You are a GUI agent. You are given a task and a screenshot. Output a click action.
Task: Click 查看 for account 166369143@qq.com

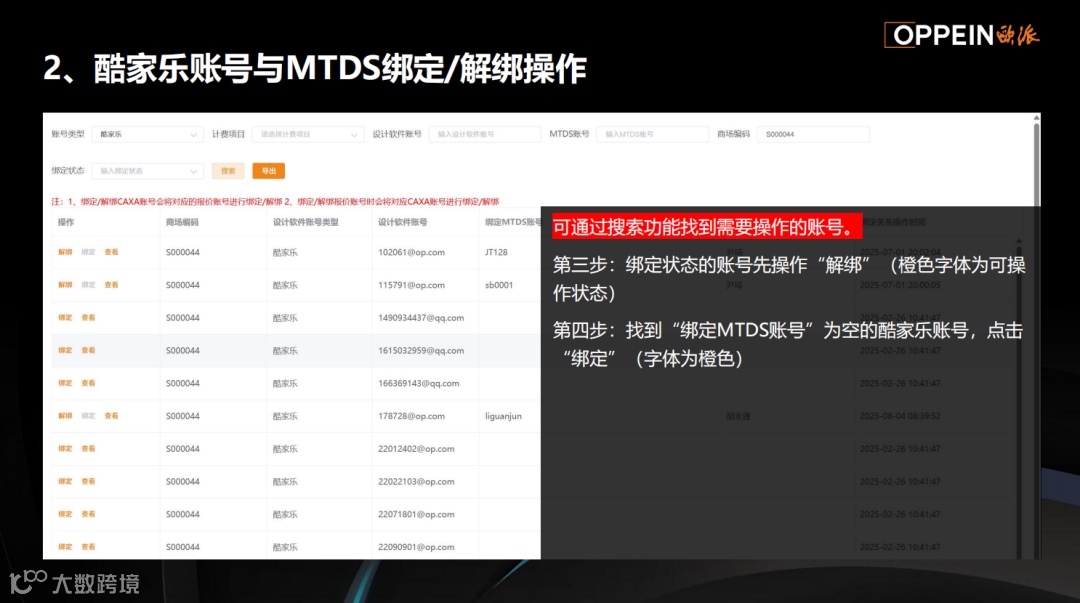[88, 383]
